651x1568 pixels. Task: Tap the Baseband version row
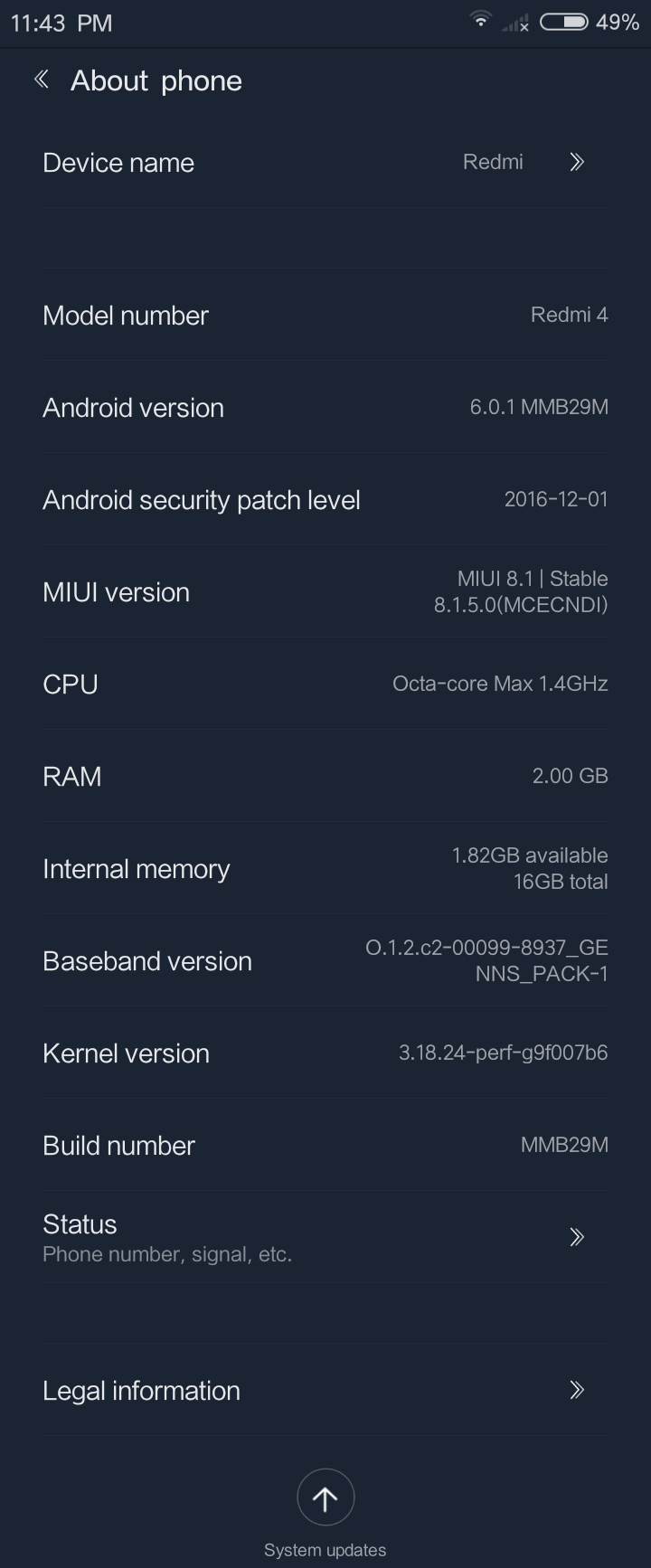pyautogui.click(x=325, y=961)
